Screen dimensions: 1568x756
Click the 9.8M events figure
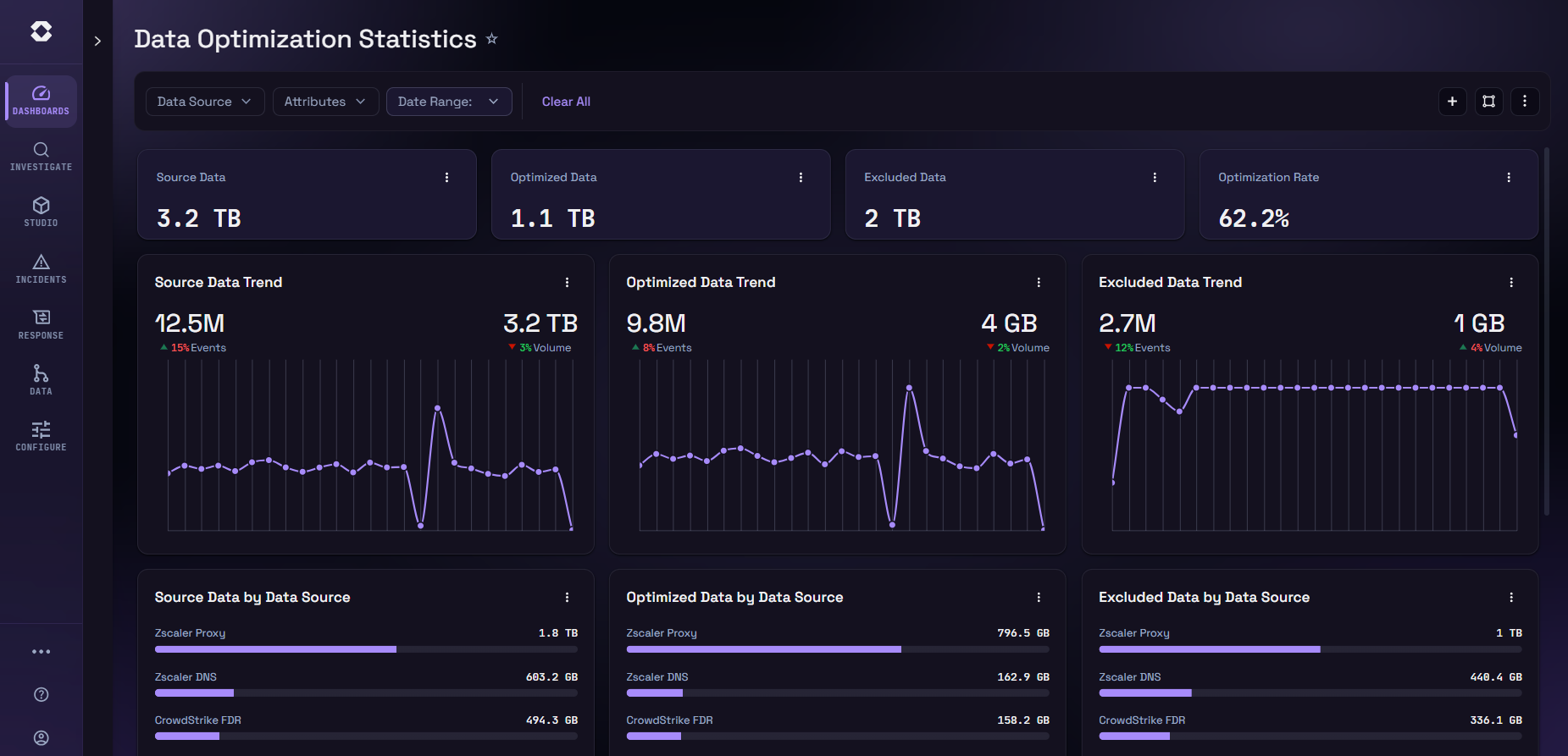coord(656,323)
